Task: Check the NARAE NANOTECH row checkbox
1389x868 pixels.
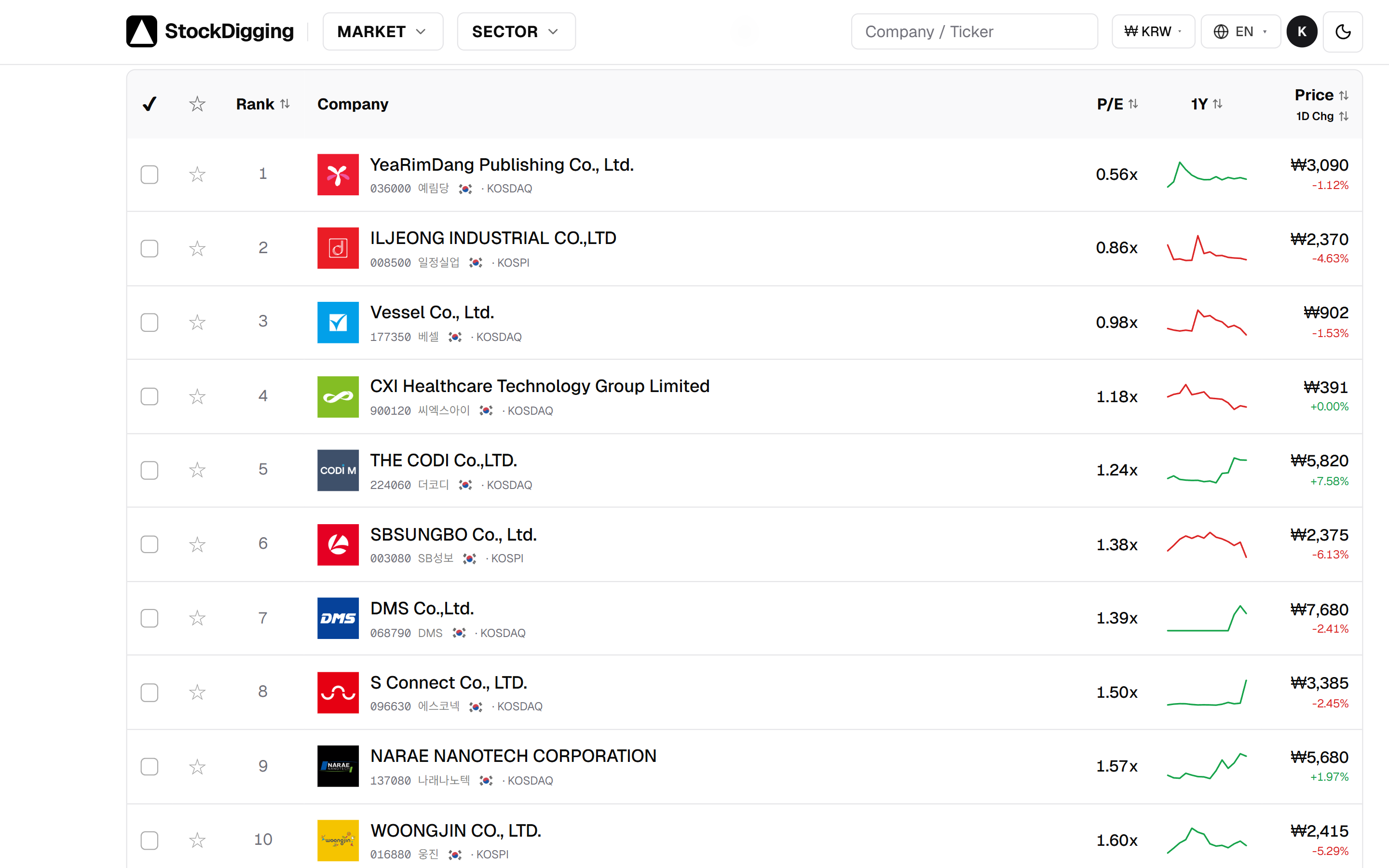Action: tap(149, 766)
